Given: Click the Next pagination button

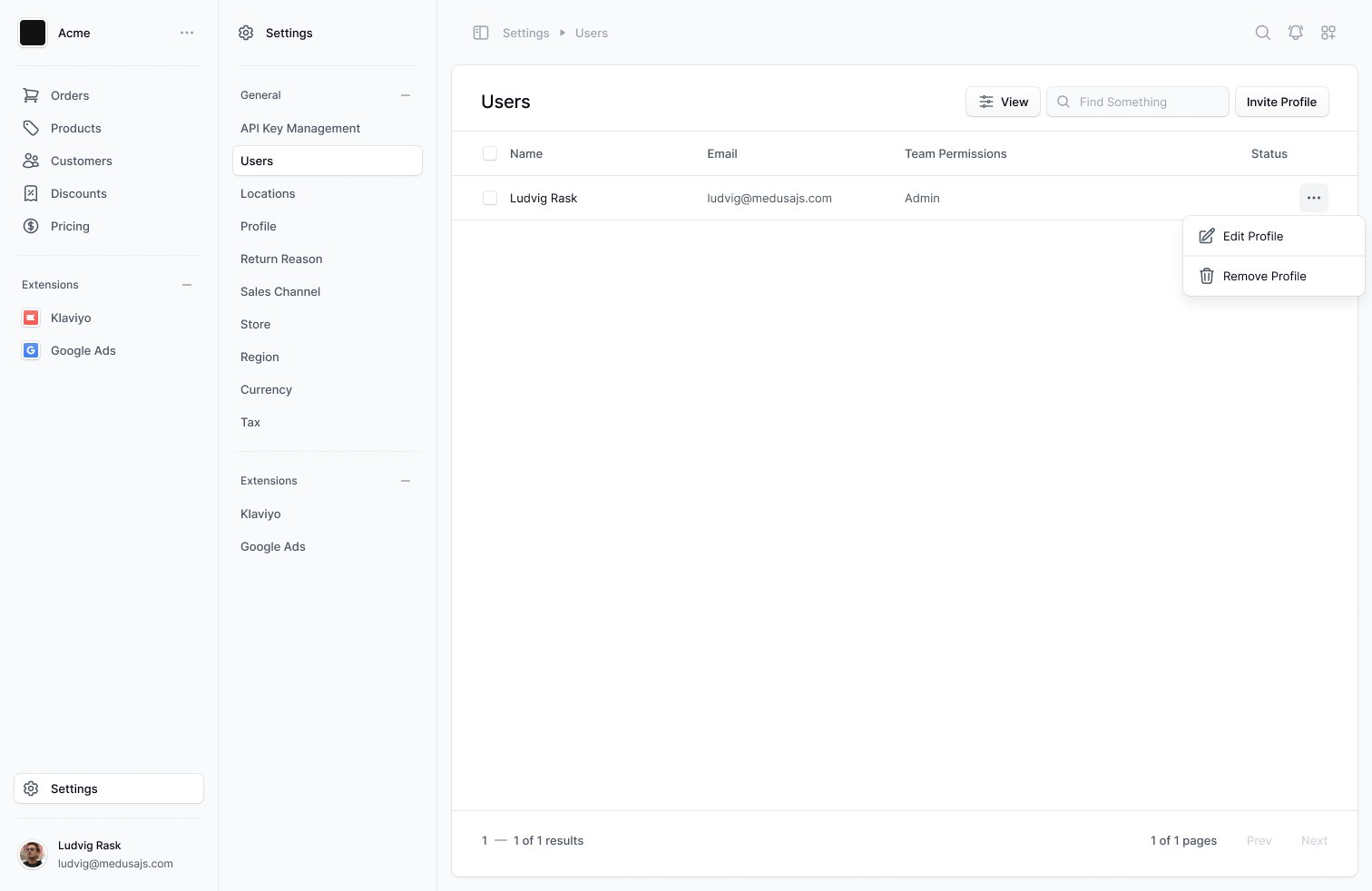Looking at the screenshot, I should click(x=1314, y=841).
